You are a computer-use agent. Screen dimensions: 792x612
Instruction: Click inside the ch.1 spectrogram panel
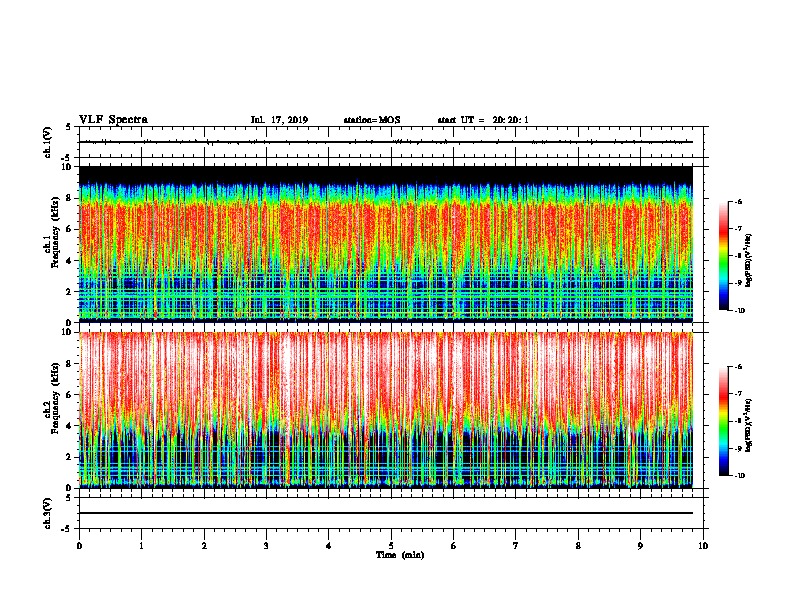(386, 244)
